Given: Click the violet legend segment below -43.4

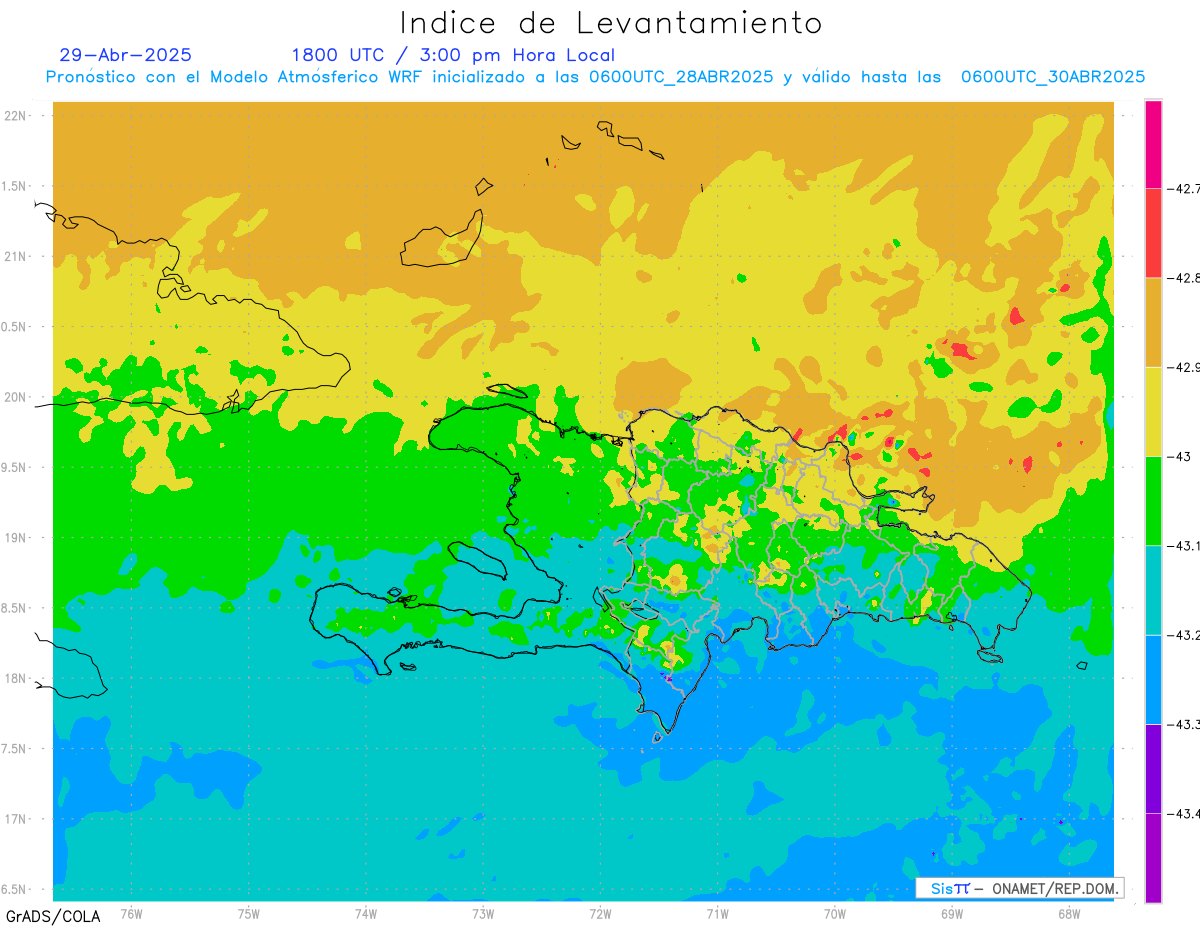Looking at the screenshot, I should 1153,857.
